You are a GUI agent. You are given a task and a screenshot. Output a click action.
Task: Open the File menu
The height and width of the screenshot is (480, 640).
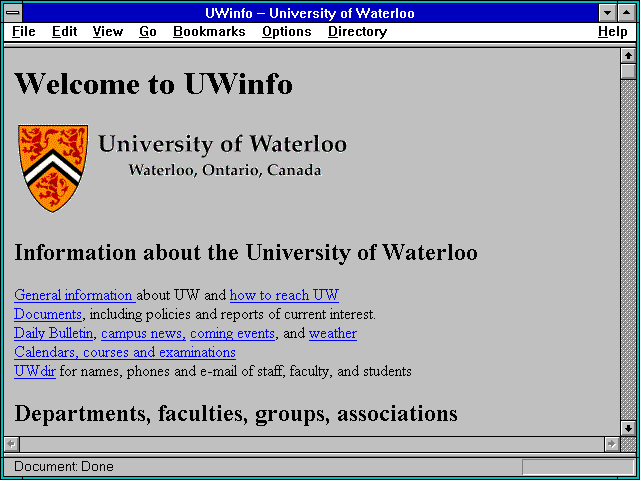click(24, 32)
